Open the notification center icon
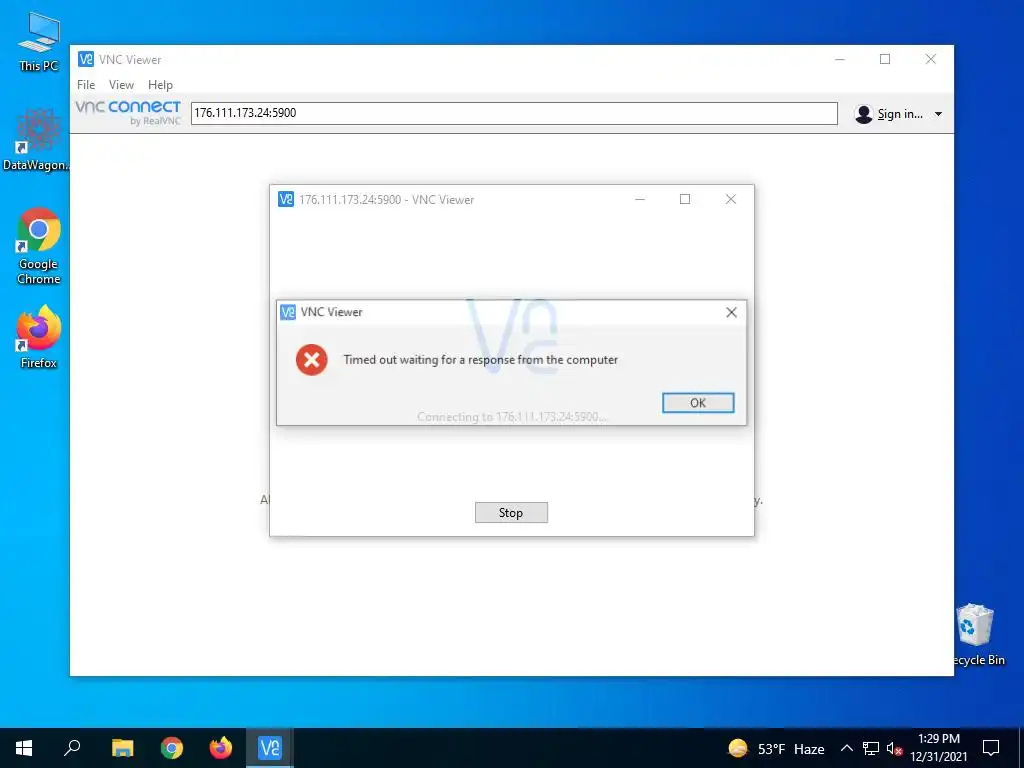This screenshot has width=1024, height=768. pyautogui.click(x=991, y=748)
